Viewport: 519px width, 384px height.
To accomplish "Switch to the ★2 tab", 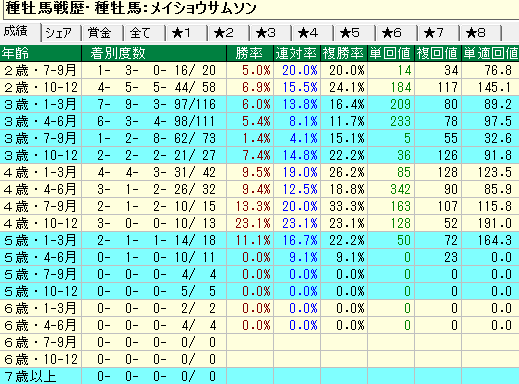I will coord(229,33).
